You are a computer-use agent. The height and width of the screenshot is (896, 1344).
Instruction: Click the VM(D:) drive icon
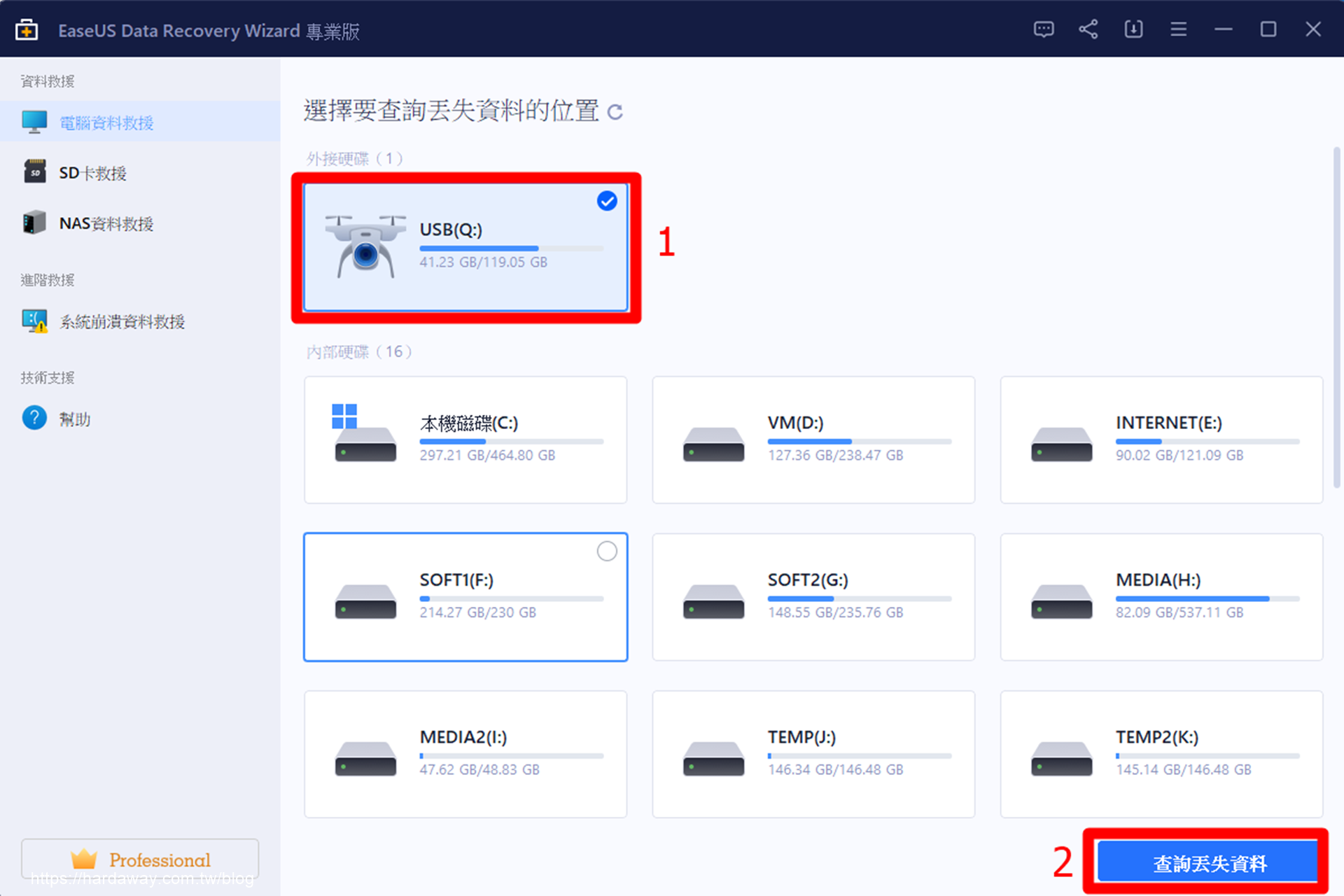pos(713,444)
